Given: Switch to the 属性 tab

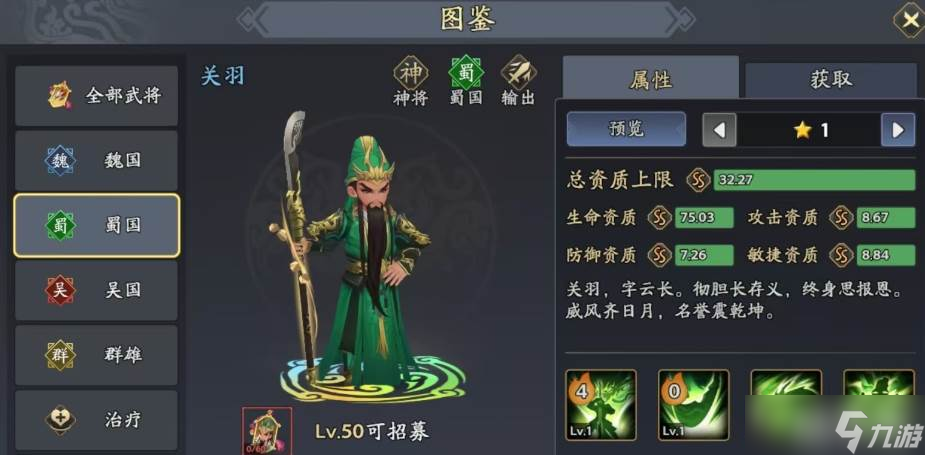Looking at the screenshot, I should point(651,78).
